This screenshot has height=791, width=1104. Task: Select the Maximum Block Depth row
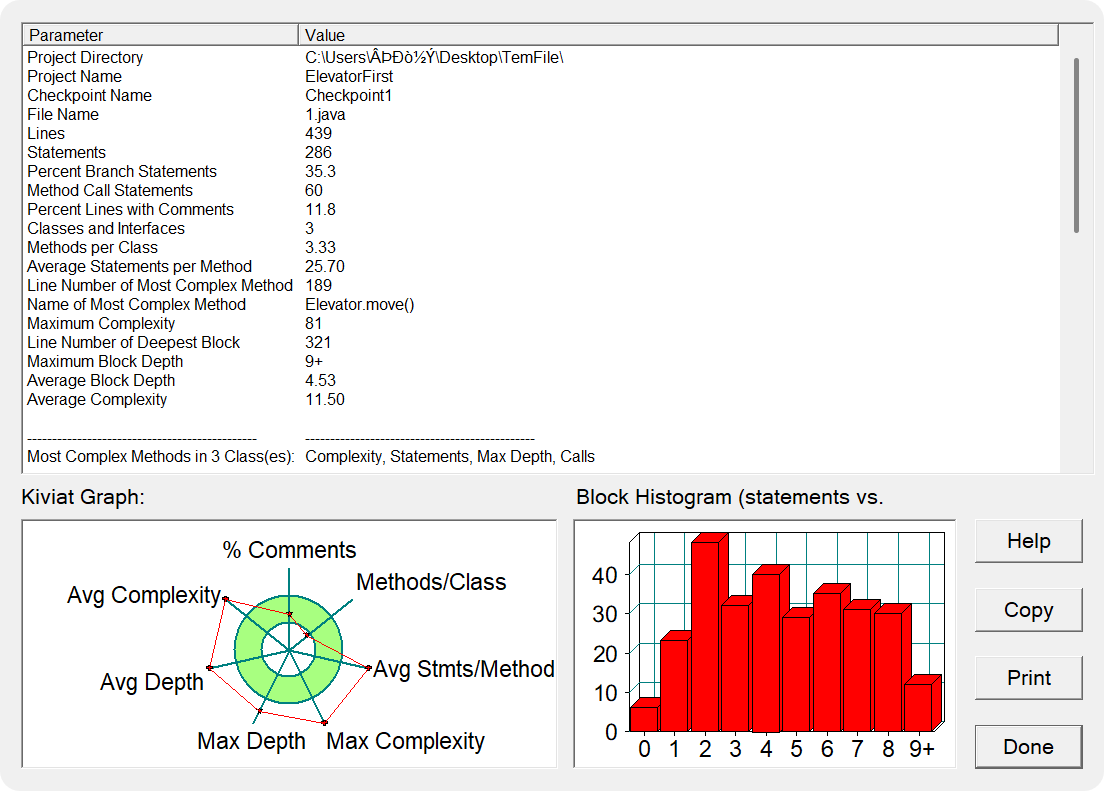click(541, 361)
